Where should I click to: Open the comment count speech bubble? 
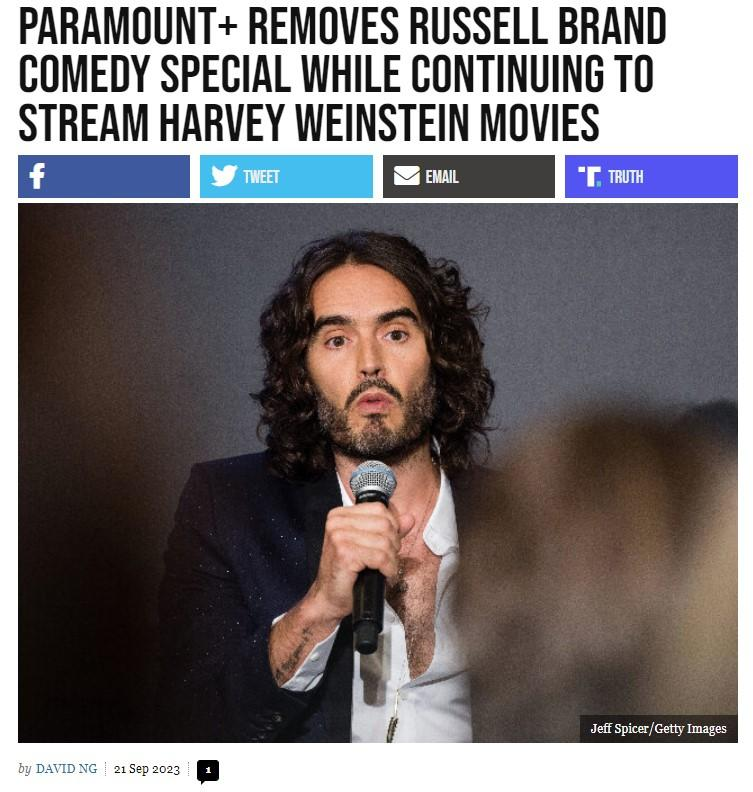click(208, 771)
